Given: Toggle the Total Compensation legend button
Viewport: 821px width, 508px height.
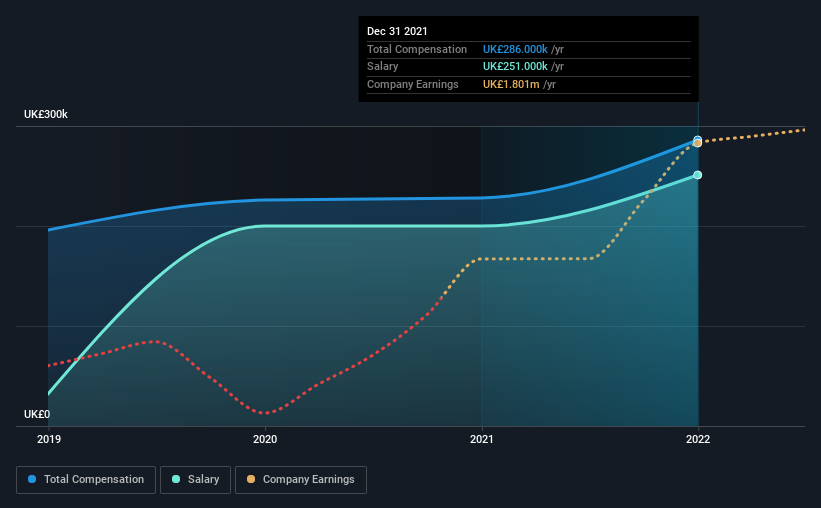Looking at the screenshot, I should (86, 480).
